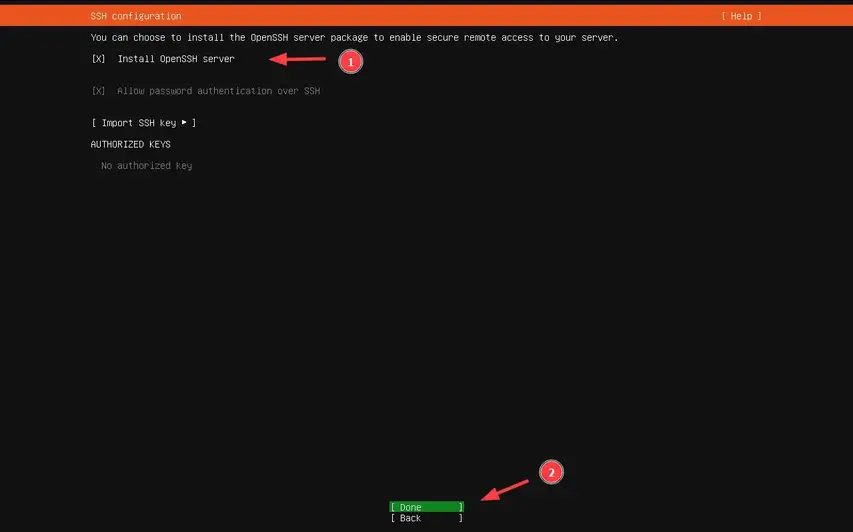Expand the Import SSH key menu

(143, 123)
